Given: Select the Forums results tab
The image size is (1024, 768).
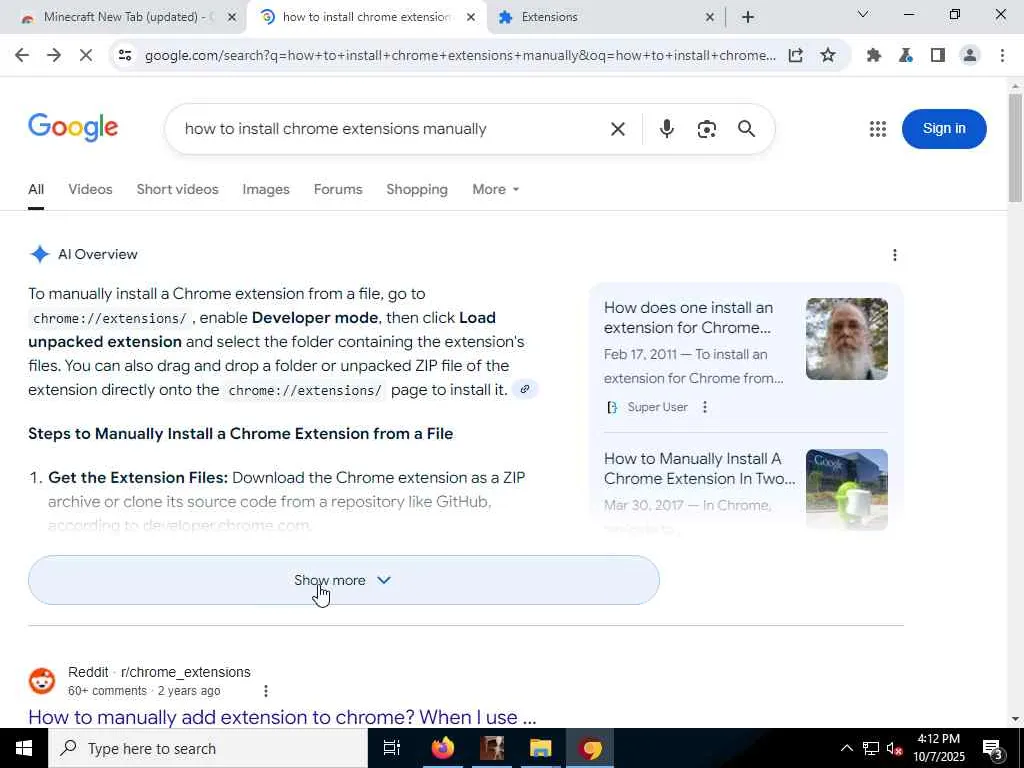Looking at the screenshot, I should point(338,189).
